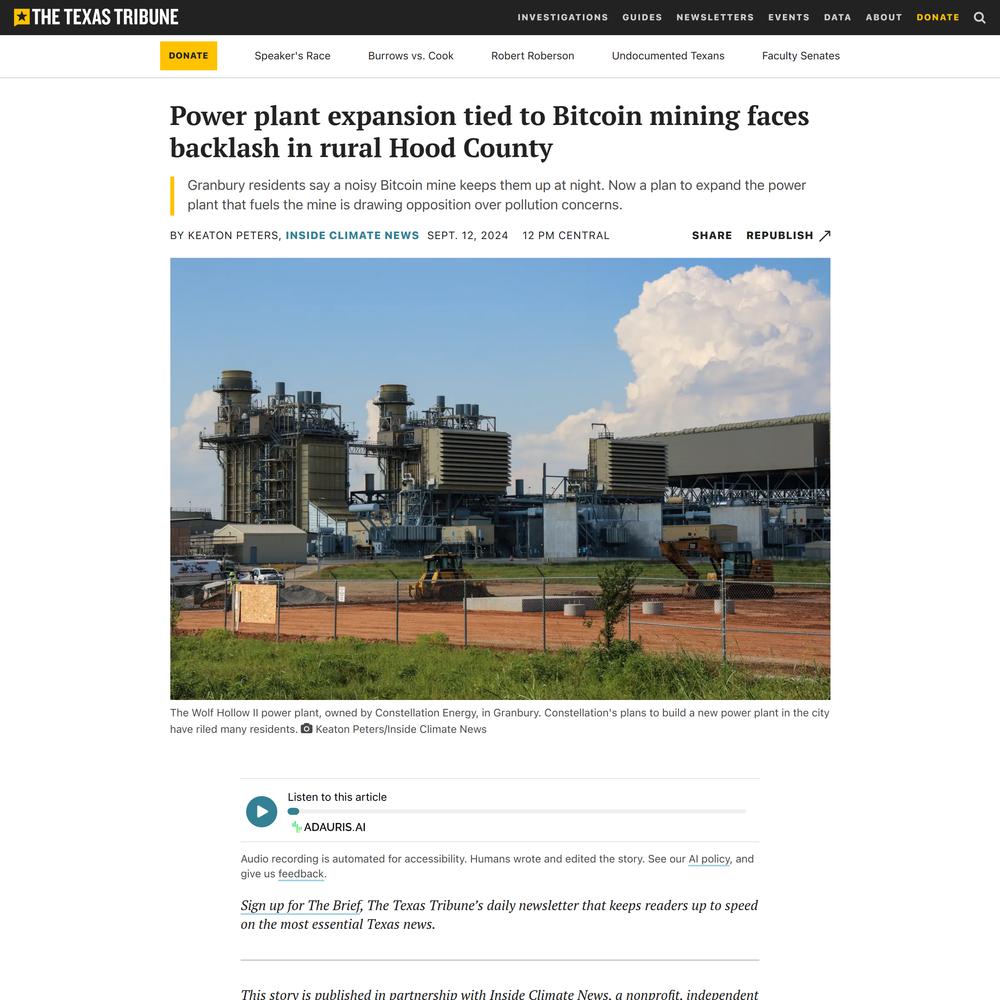Image resolution: width=1000 pixels, height=1000 pixels.
Task: Open the Burrows vs. Cook topic
Action: [411, 55]
